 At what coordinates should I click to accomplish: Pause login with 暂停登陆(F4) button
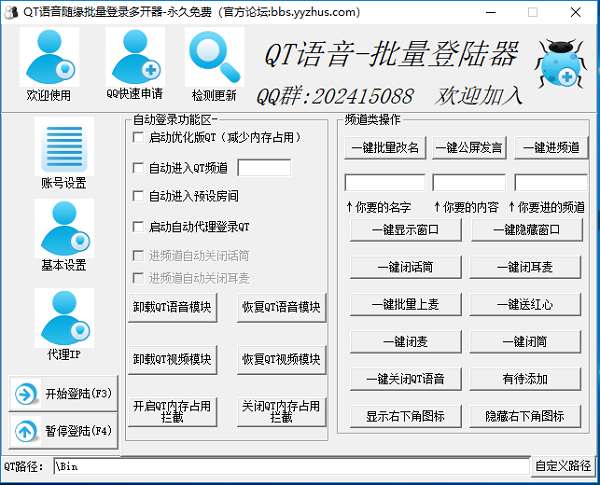tap(63, 431)
